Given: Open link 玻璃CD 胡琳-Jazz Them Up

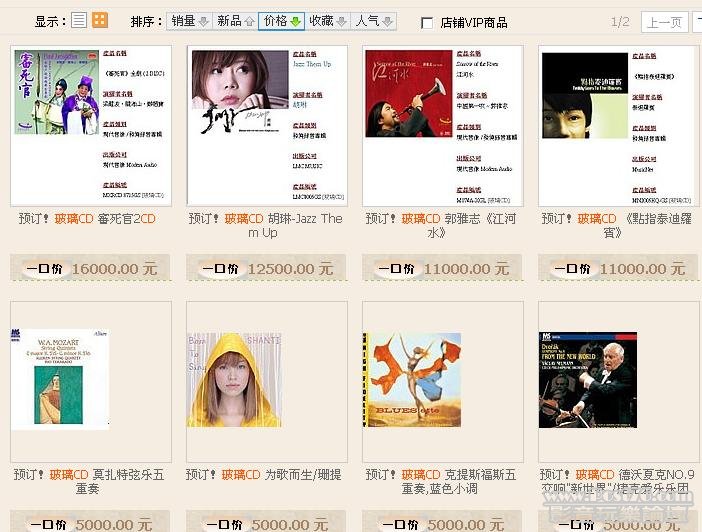Looking at the screenshot, I should coord(265,226).
